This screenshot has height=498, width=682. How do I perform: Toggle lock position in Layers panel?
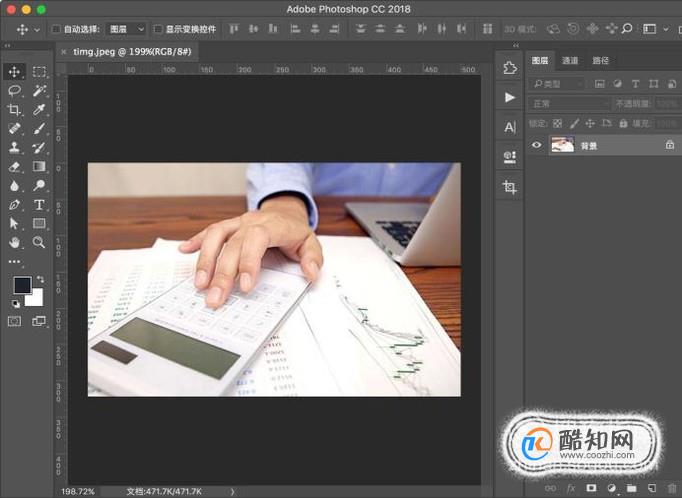[590, 124]
